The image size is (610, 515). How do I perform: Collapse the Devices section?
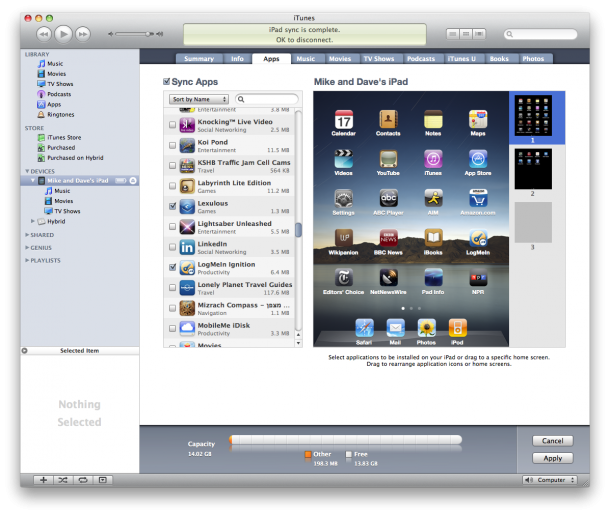[27, 171]
